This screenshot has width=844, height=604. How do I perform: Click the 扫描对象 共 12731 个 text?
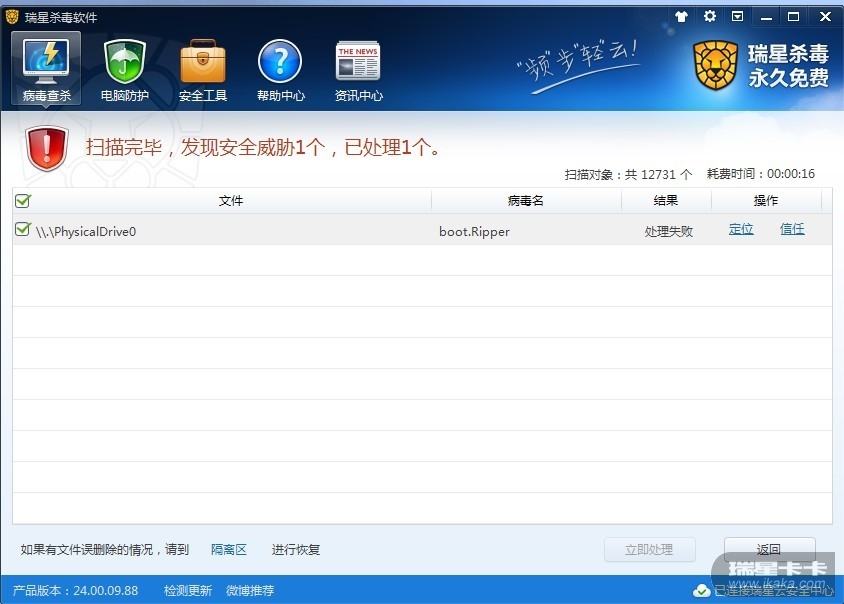[x=628, y=174]
